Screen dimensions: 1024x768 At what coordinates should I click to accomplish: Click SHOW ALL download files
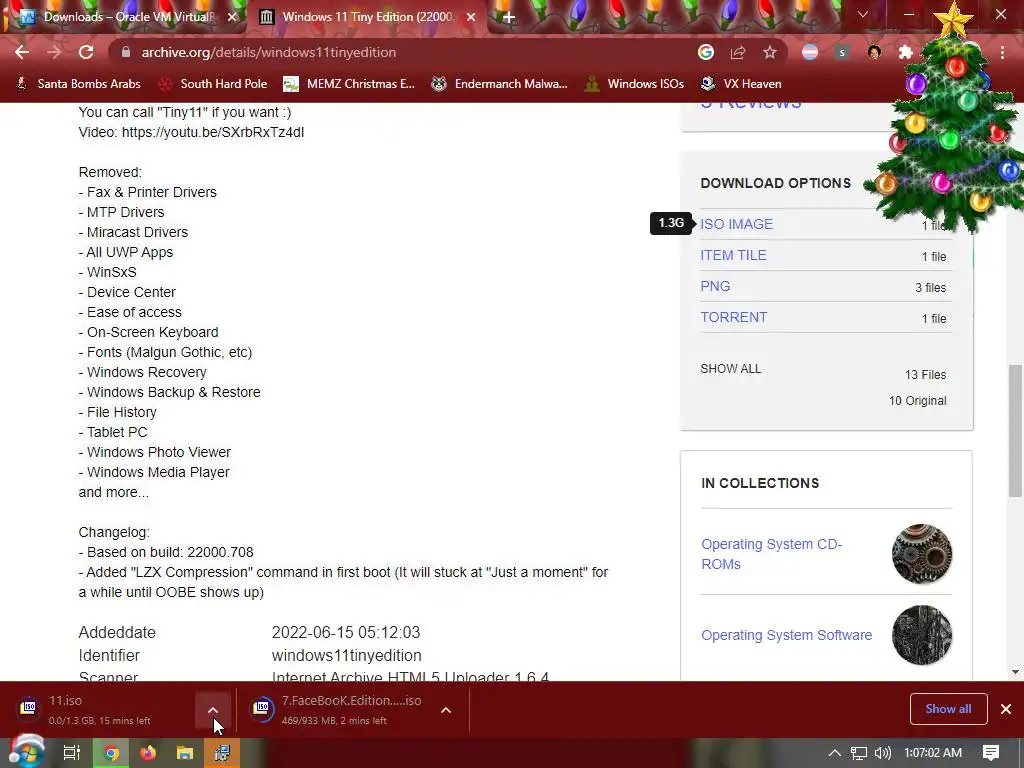pyautogui.click(x=730, y=369)
